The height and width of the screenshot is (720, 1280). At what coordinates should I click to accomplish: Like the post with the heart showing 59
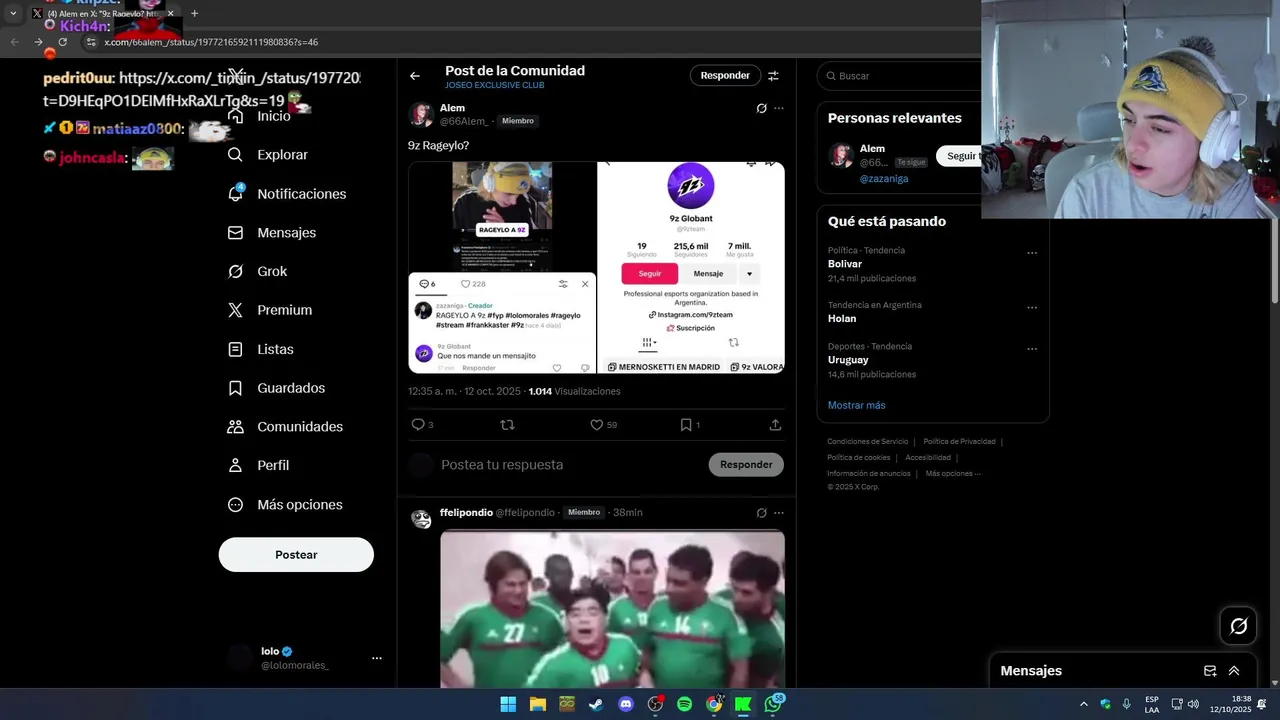click(597, 425)
